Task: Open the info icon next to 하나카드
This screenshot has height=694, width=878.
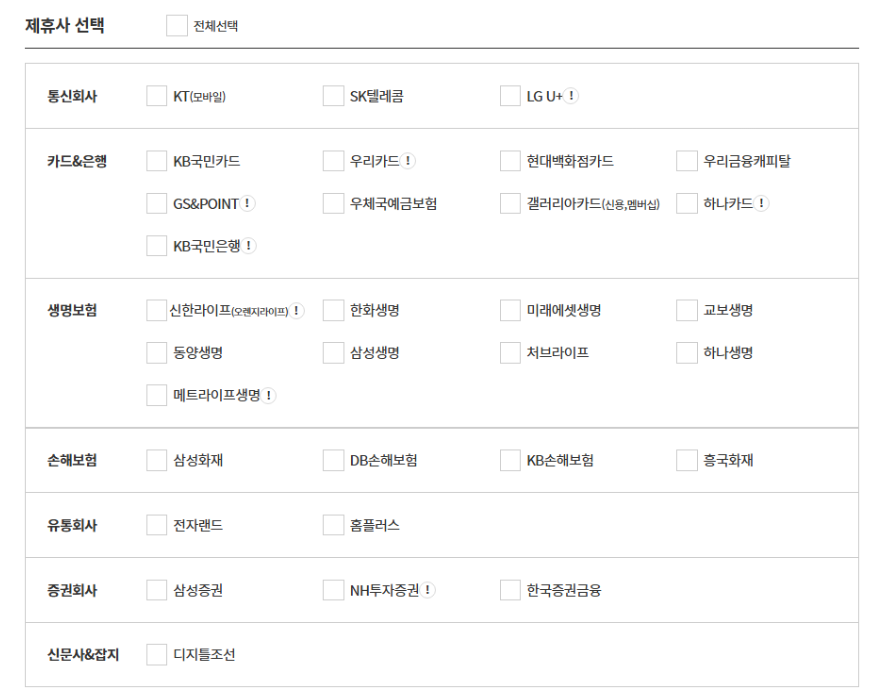Action: (761, 203)
